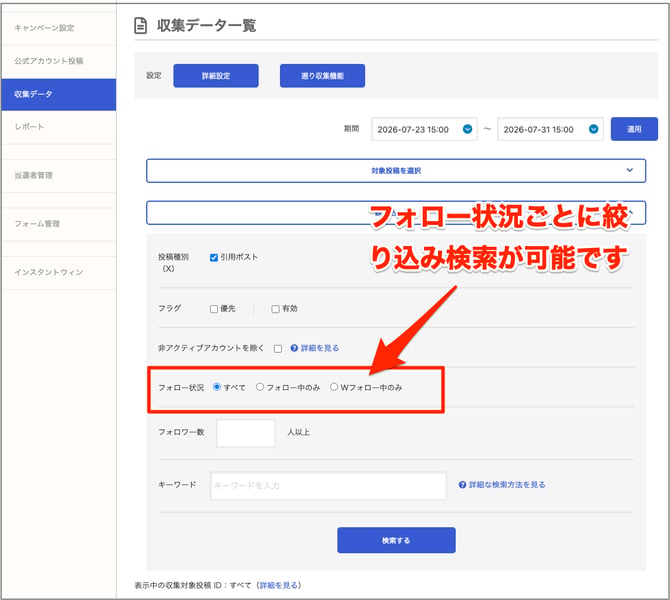Open the end date calendar icon
Viewport: 670px width, 600px height.
tap(594, 129)
